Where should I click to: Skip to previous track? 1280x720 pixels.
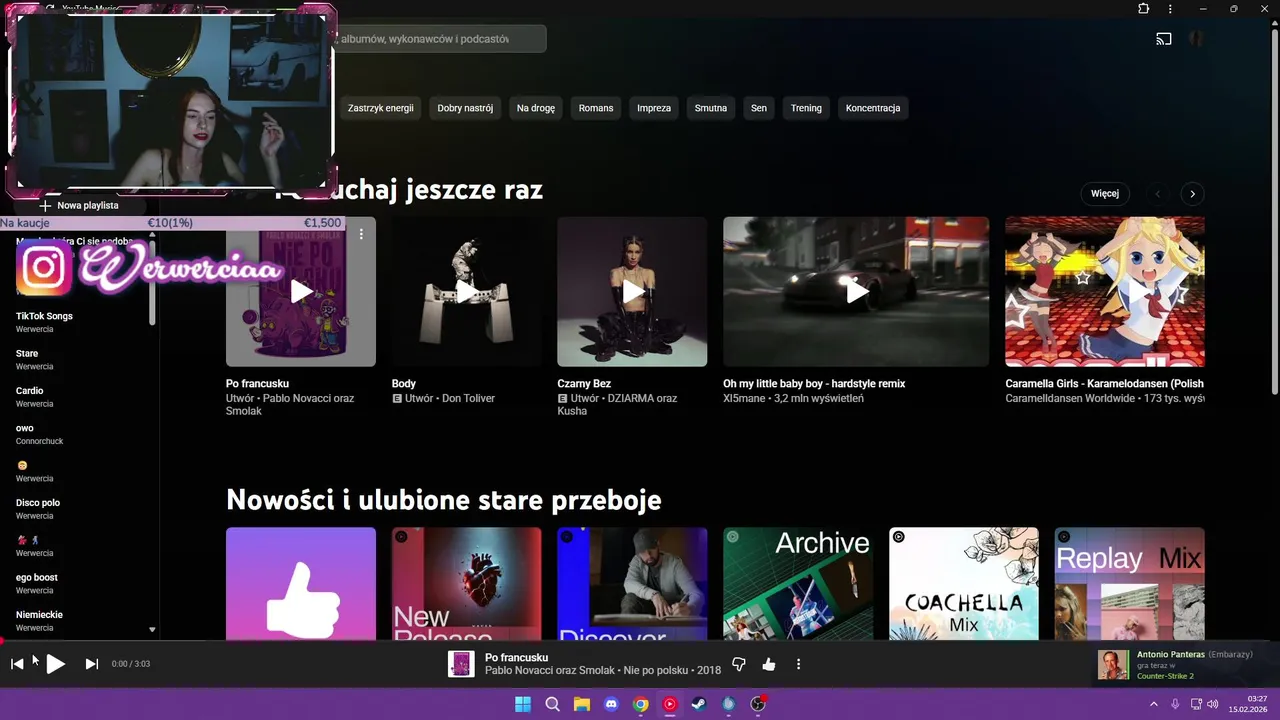pyautogui.click(x=17, y=664)
